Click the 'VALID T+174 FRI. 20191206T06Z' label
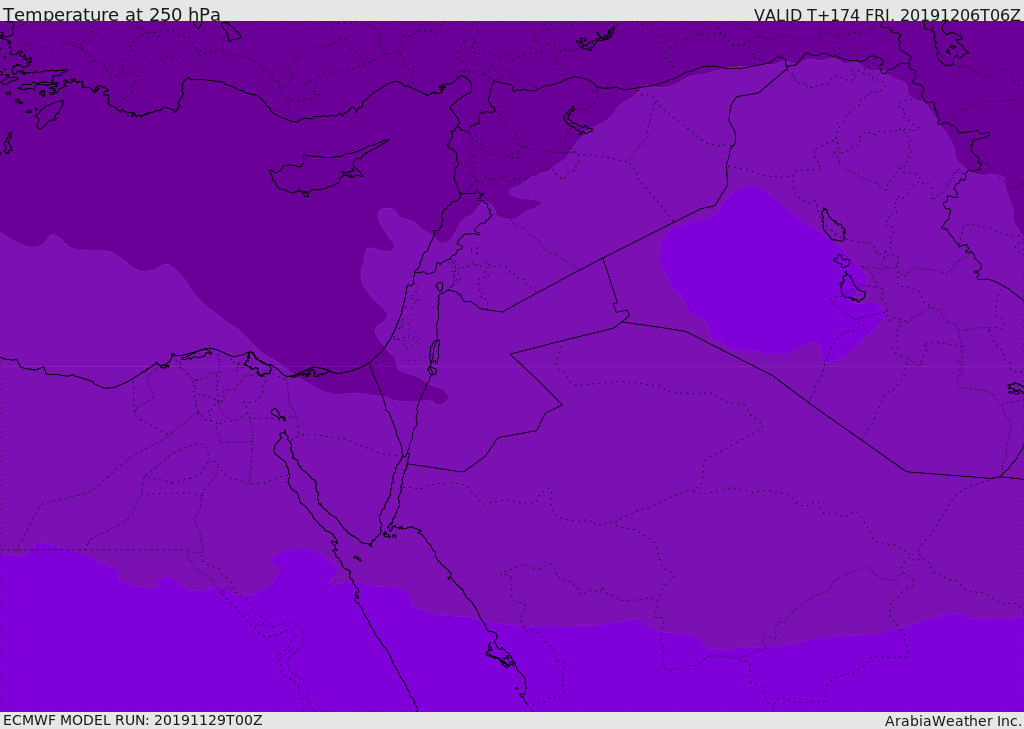Screen dimensions: 1024x729 [886, 15]
